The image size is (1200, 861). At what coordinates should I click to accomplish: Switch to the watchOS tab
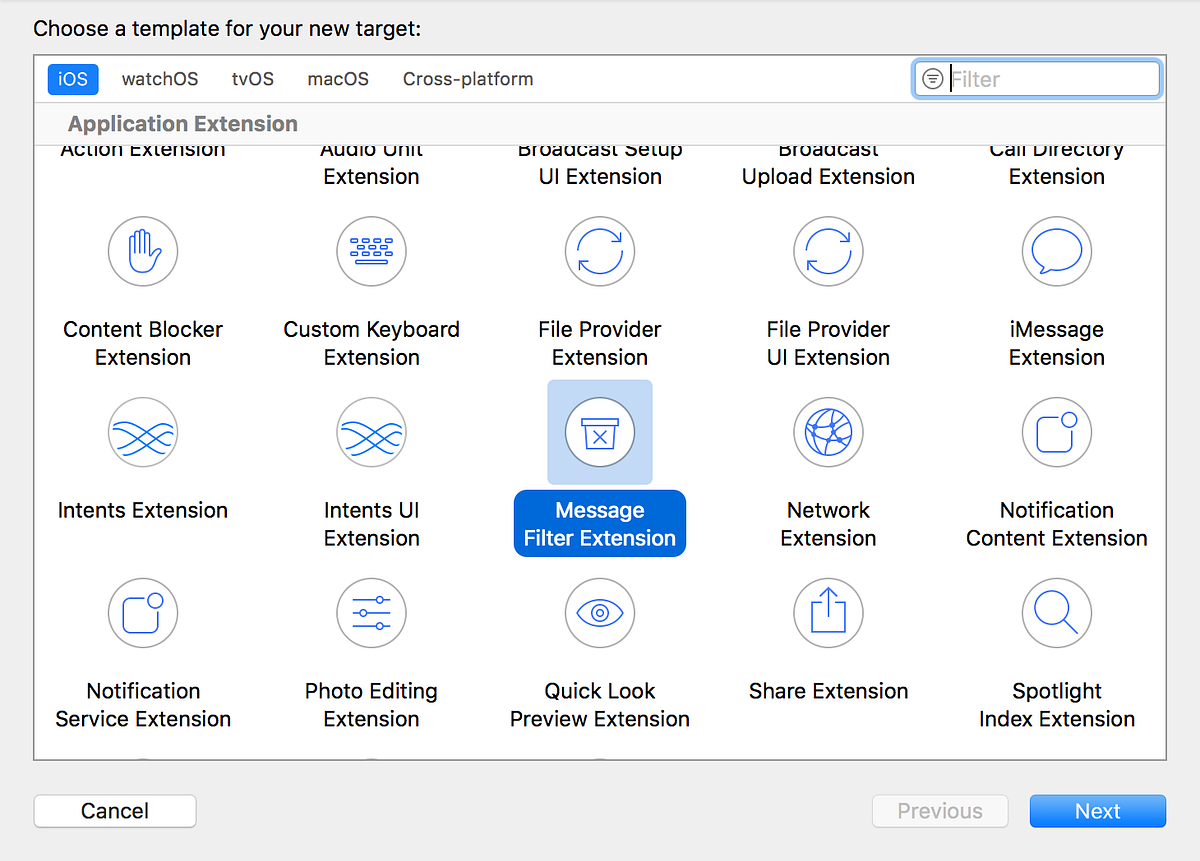coord(160,79)
